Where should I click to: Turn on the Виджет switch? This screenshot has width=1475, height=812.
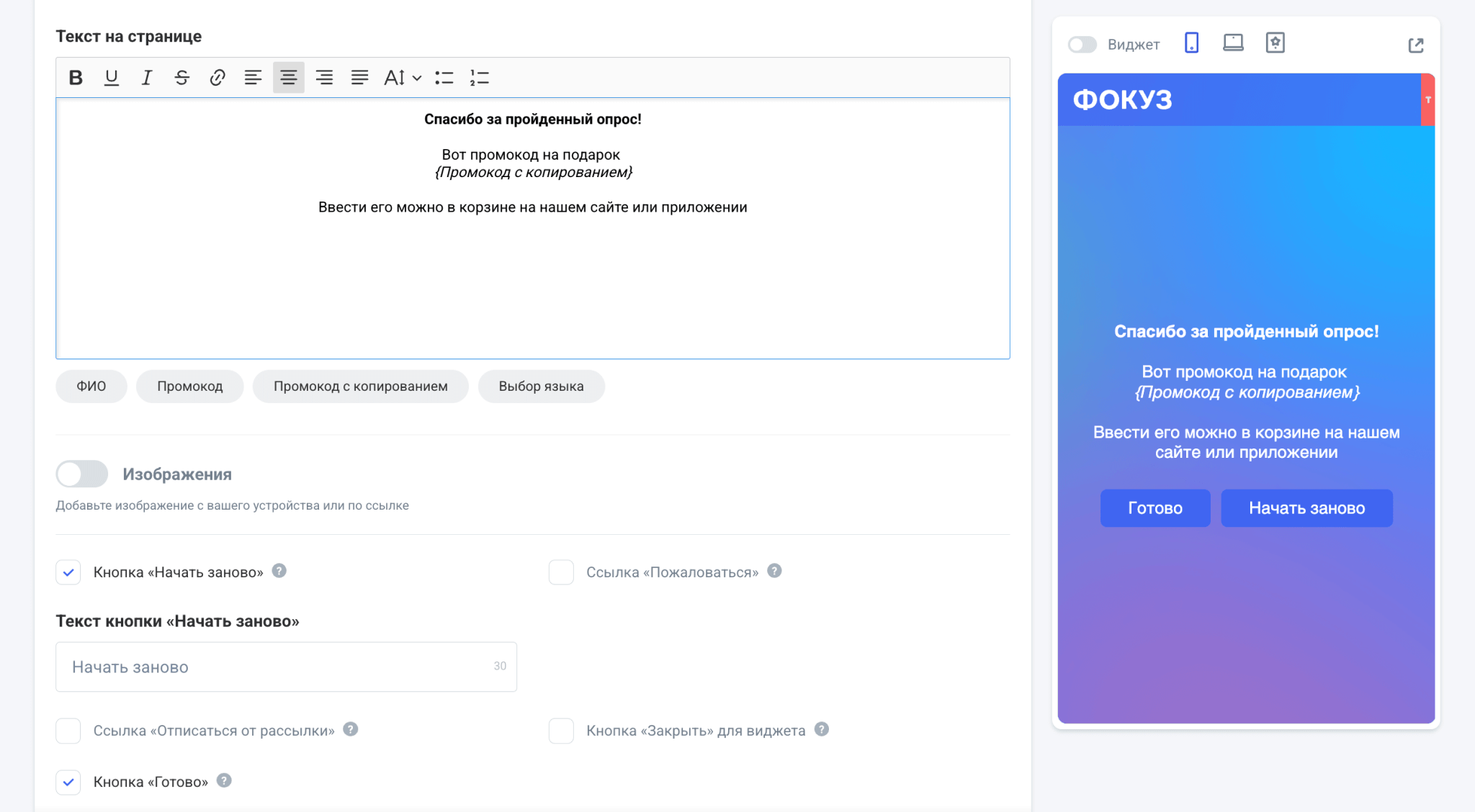[1082, 45]
